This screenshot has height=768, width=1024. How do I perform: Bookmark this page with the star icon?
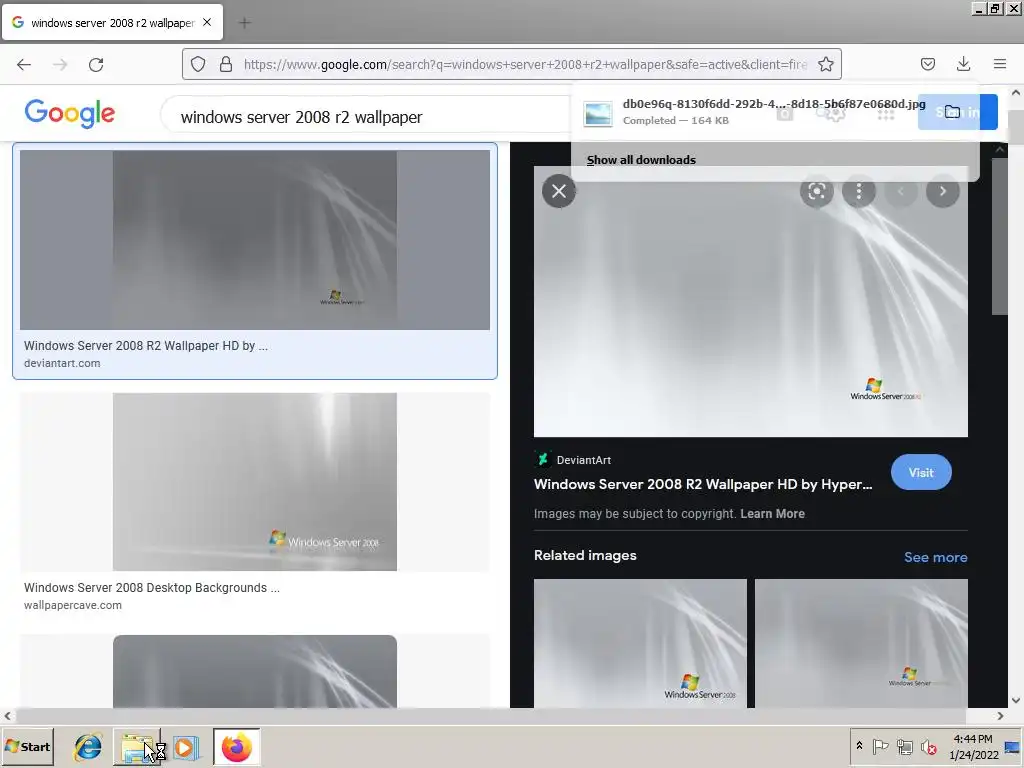(x=825, y=64)
